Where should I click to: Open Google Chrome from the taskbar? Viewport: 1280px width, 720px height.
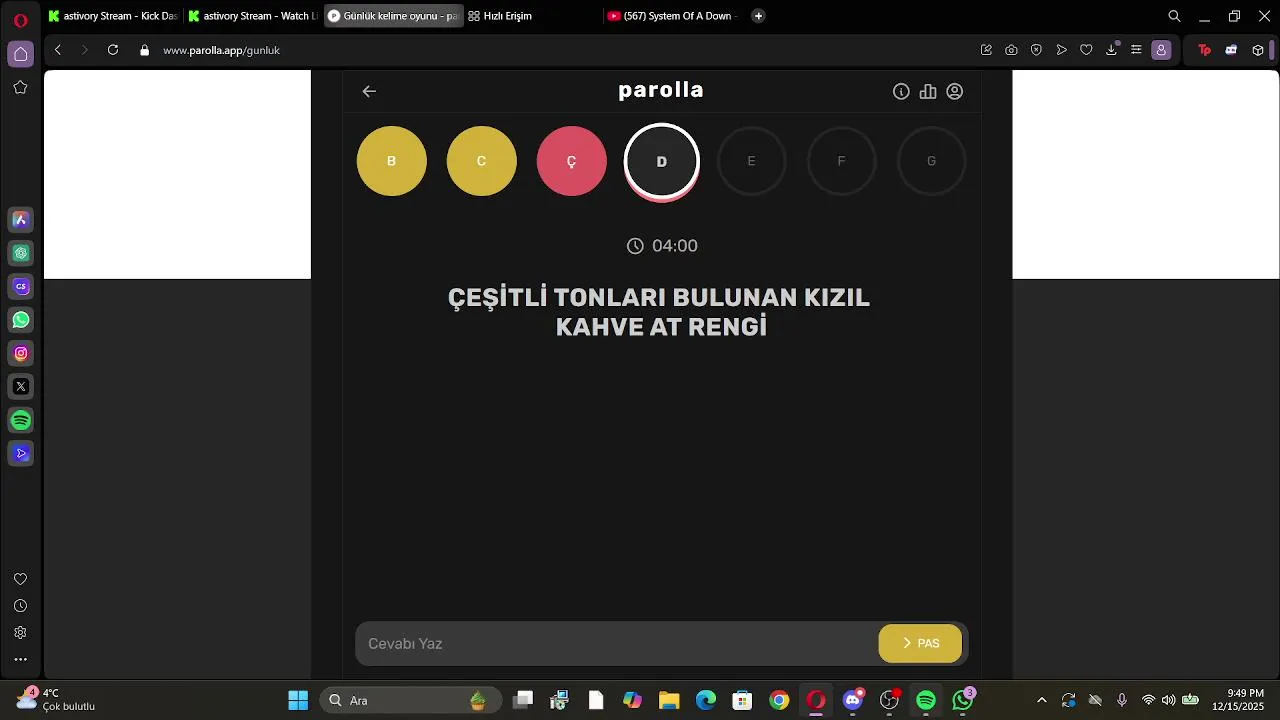tap(779, 700)
